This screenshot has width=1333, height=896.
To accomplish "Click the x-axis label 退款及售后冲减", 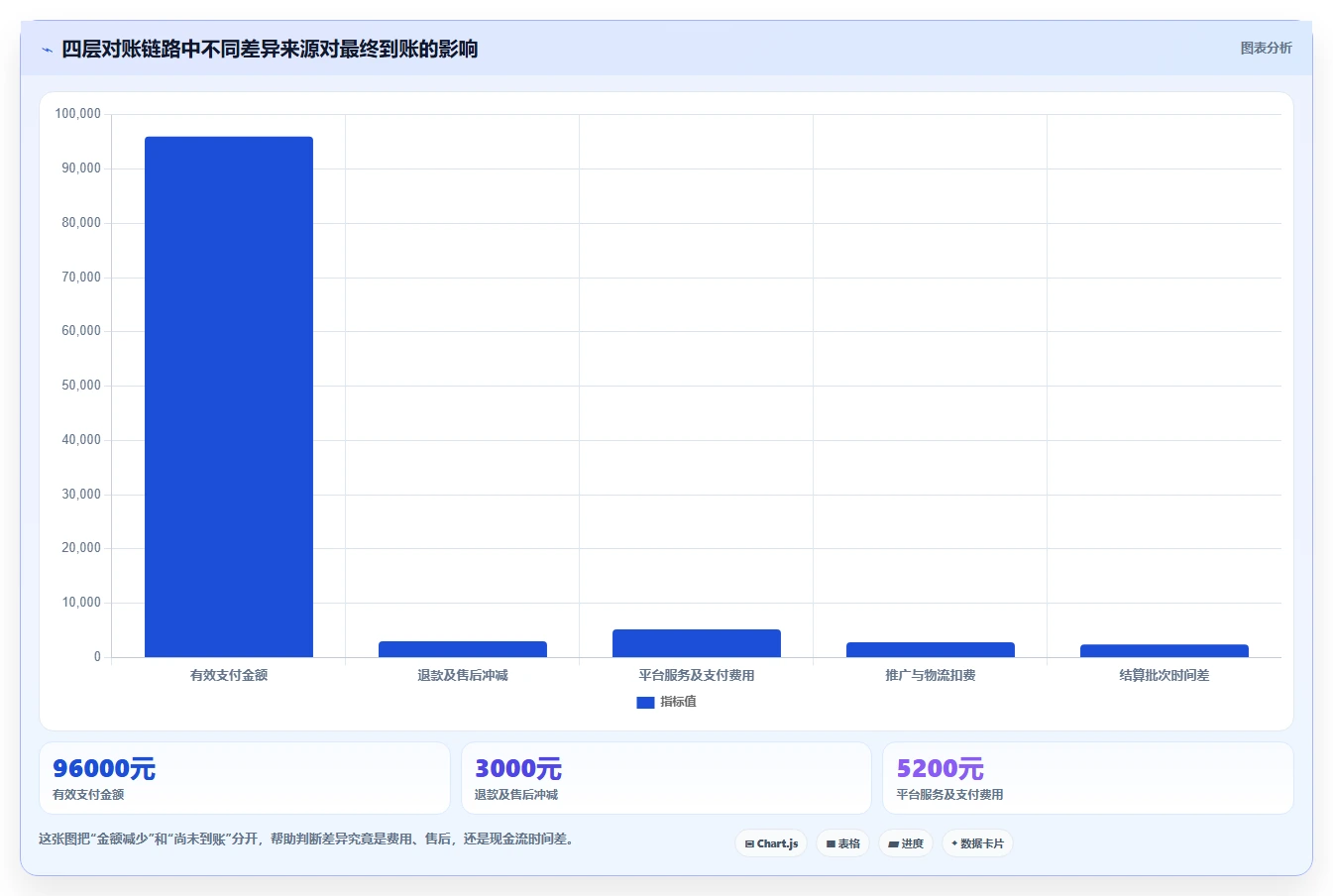I will pos(463,675).
